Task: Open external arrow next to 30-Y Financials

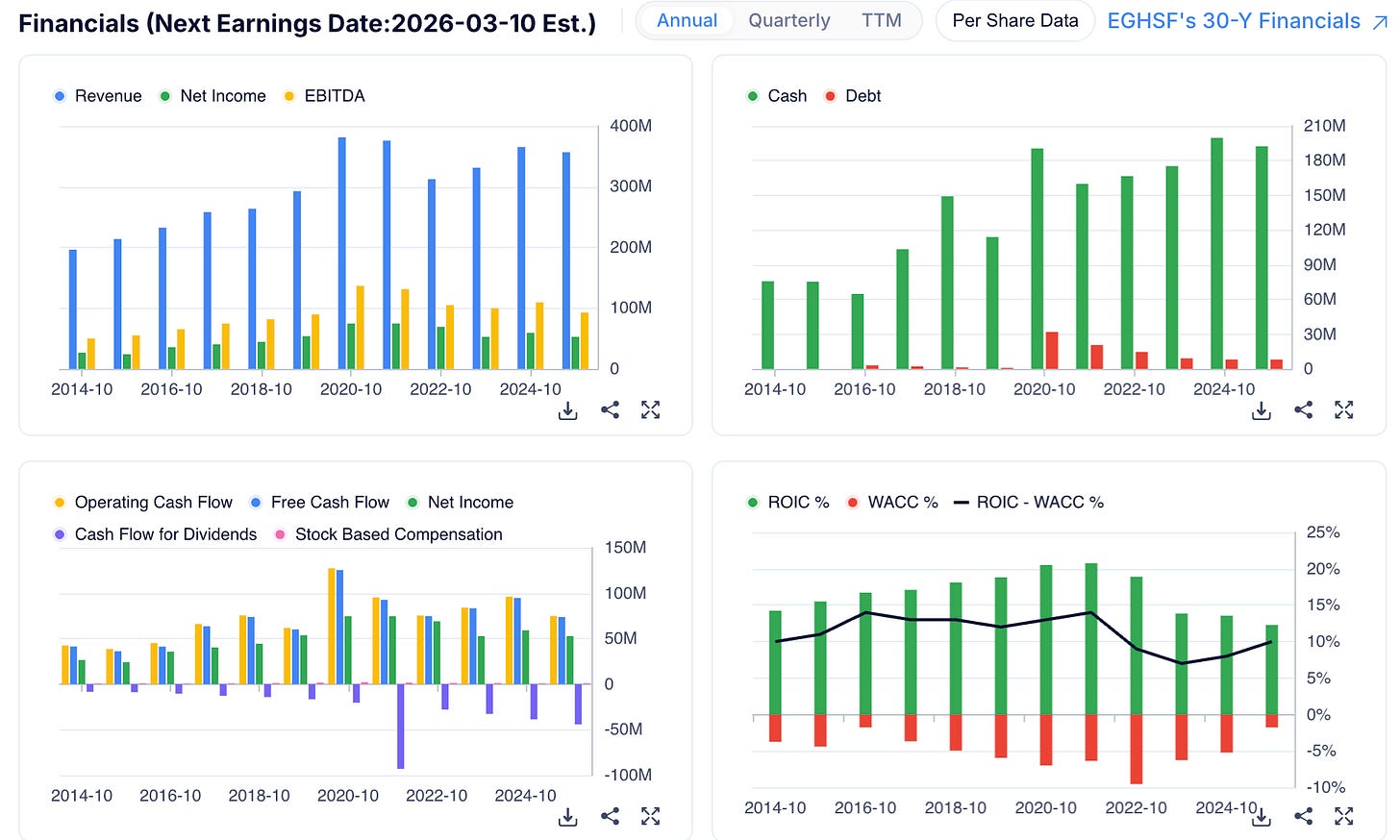Action: click(x=1380, y=21)
